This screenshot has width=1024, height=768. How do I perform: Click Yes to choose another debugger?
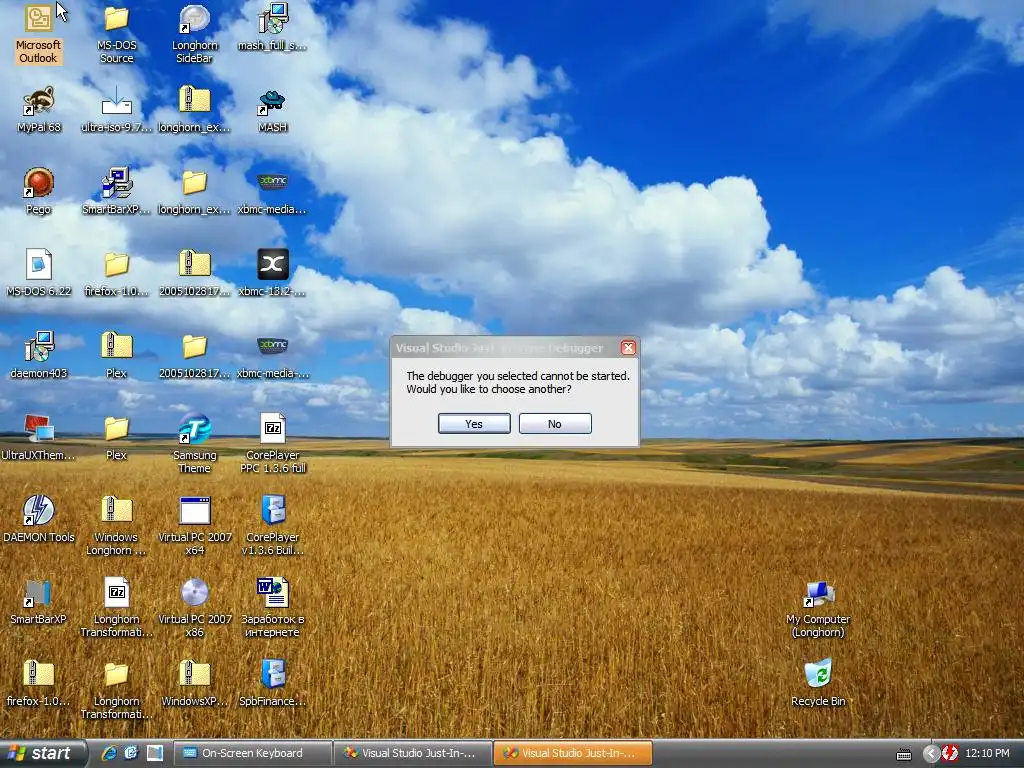click(x=474, y=424)
